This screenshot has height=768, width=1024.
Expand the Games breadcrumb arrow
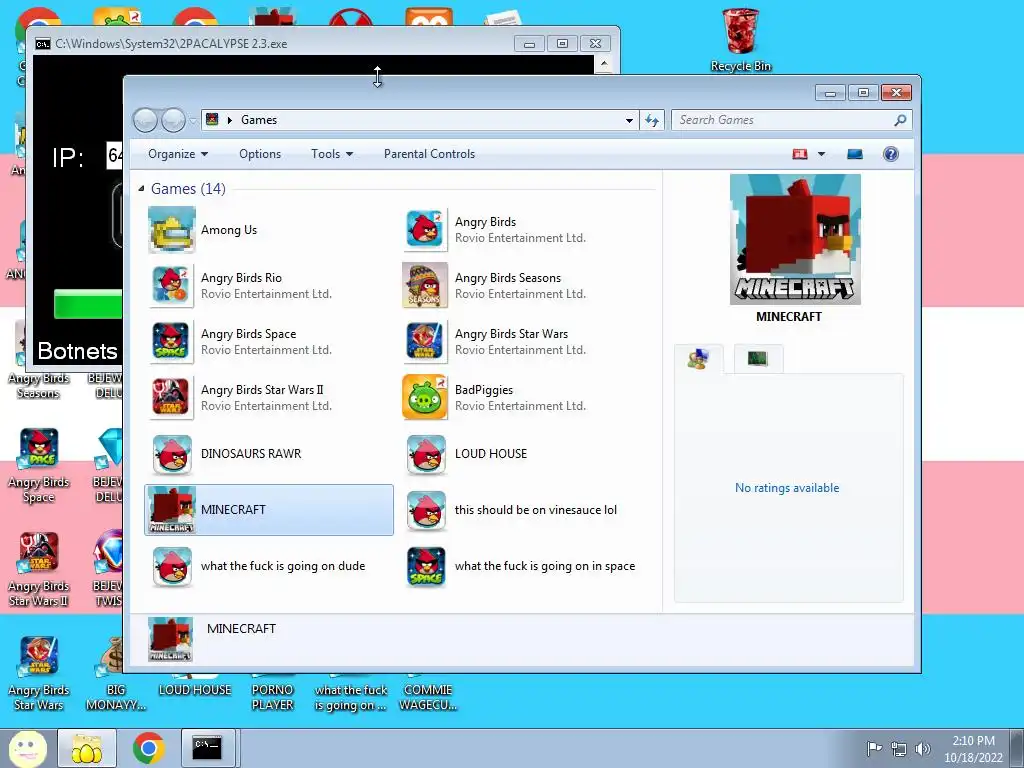230,120
